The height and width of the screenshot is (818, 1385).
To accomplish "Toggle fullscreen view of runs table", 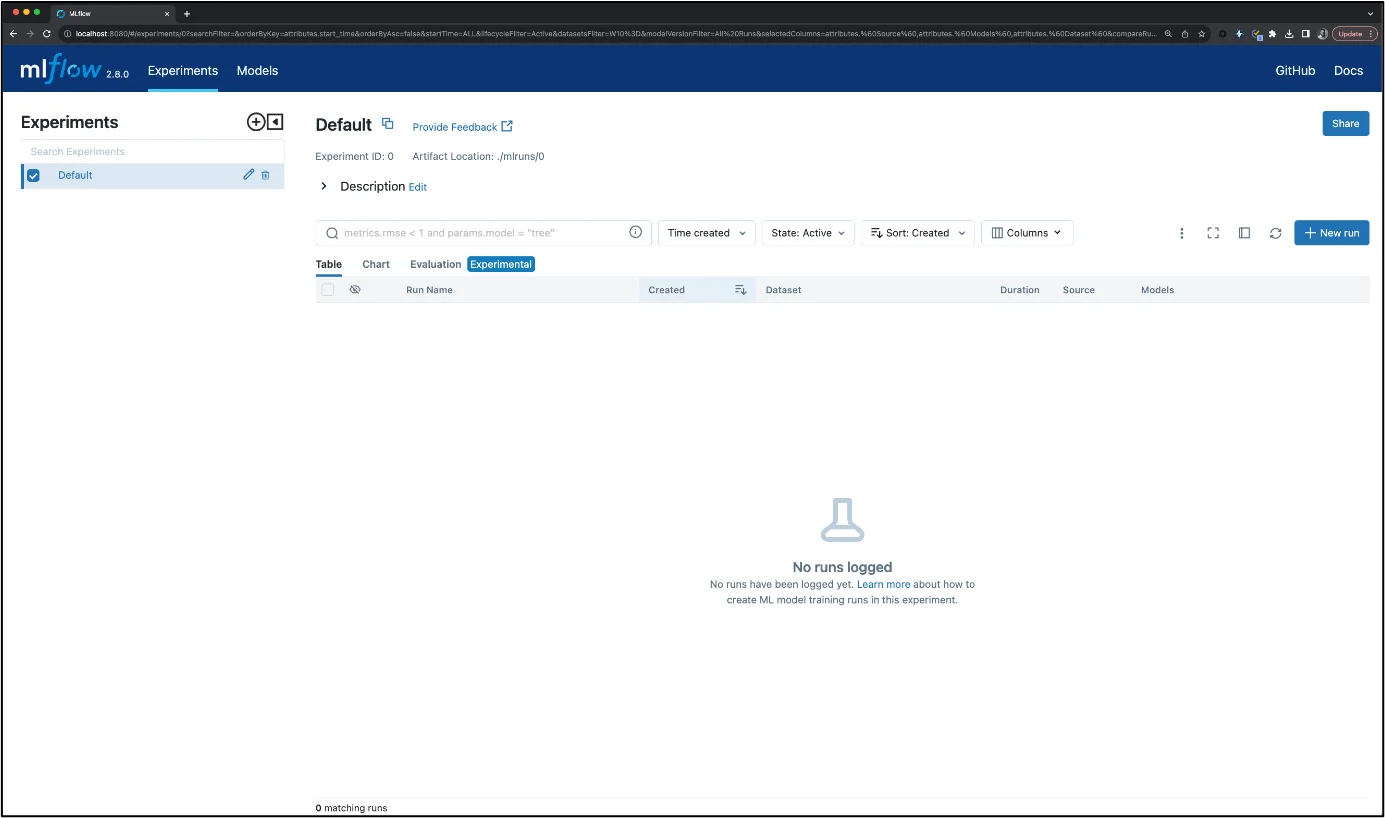I will click(1213, 233).
